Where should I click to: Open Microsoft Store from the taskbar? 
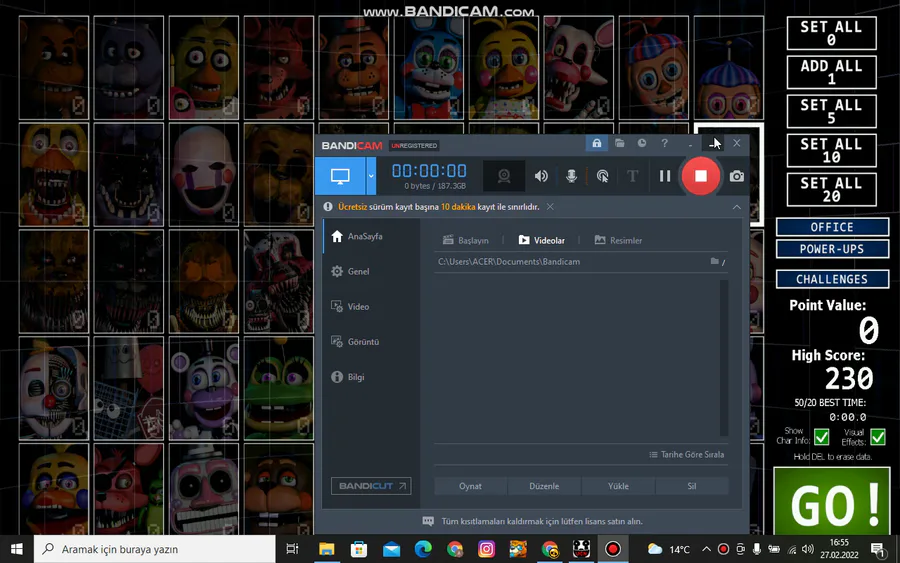click(x=359, y=549)
